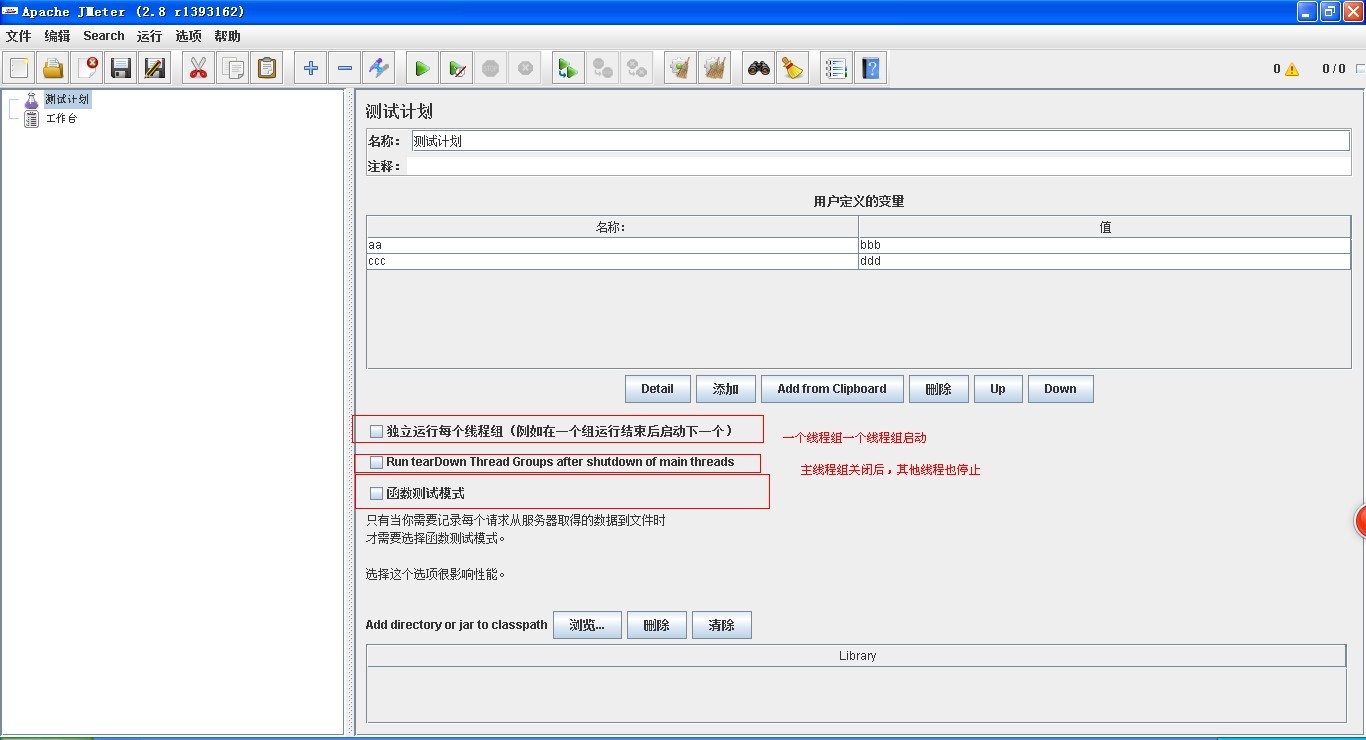Image resolution: width=1366 pixels, height=740 pixels.
Task: Click the Remote stop all icon
Action: click(602, 68)
